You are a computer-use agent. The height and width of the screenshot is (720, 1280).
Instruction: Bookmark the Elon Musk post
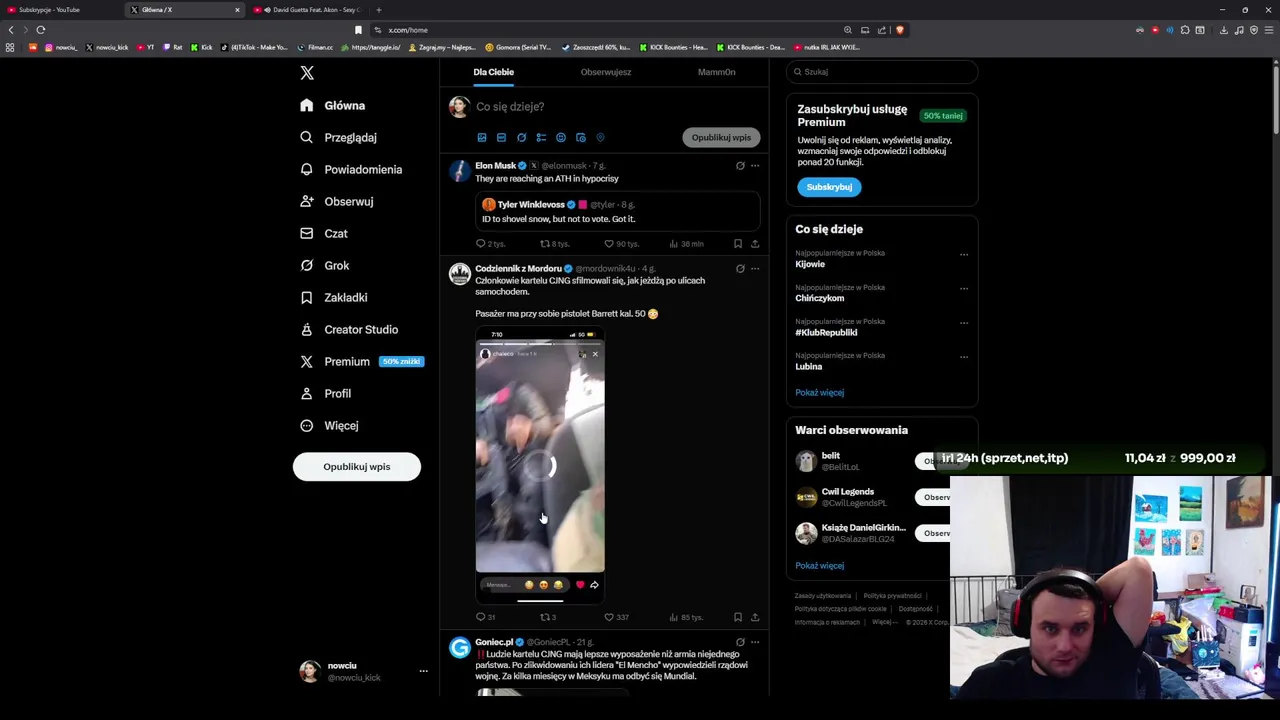click(x=738, y=243)
